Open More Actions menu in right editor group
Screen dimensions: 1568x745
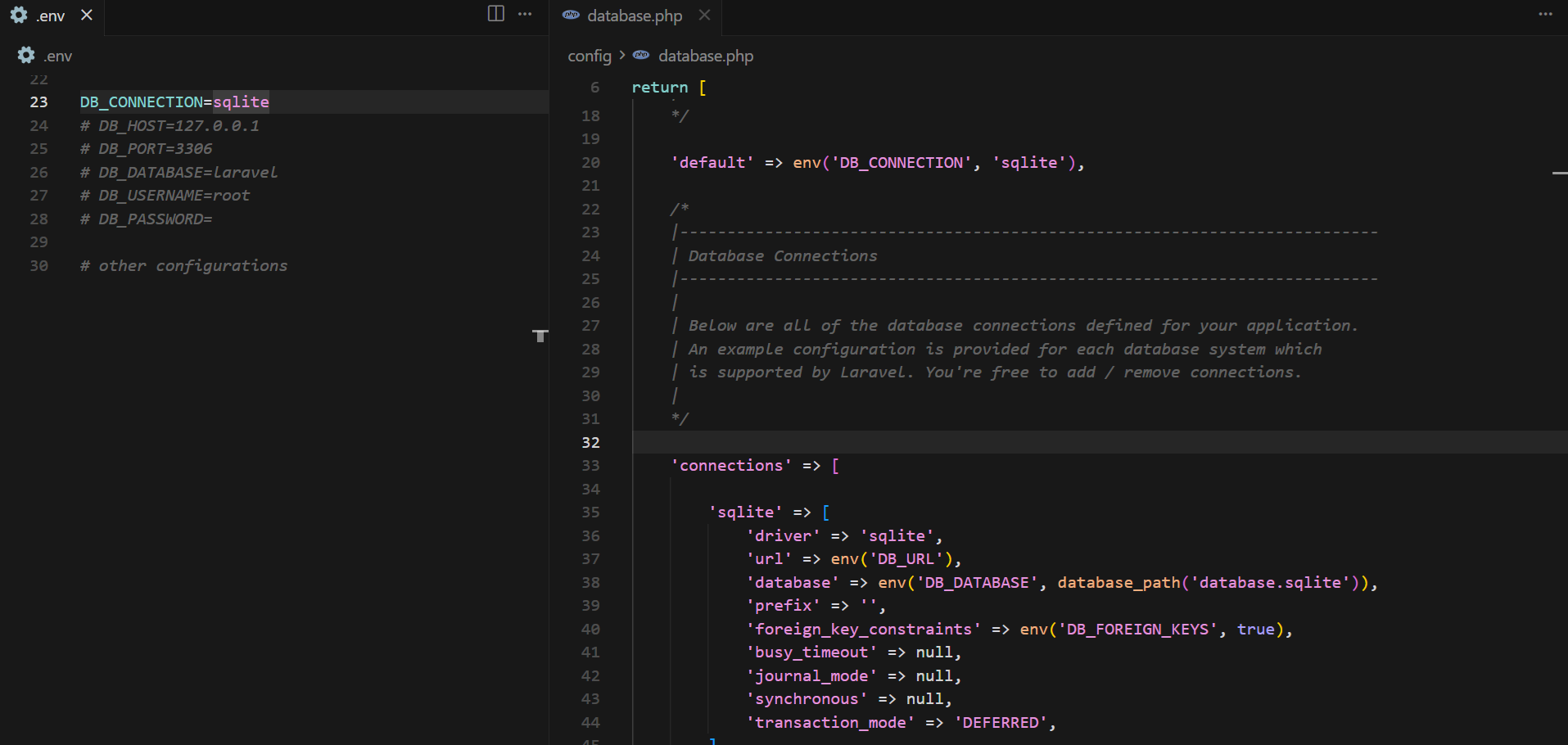(1545, 14)
